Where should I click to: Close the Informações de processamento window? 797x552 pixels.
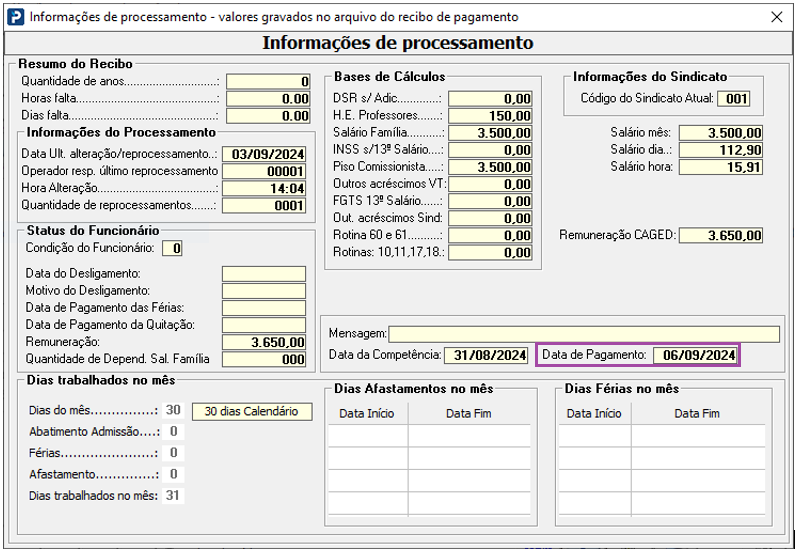776,17
